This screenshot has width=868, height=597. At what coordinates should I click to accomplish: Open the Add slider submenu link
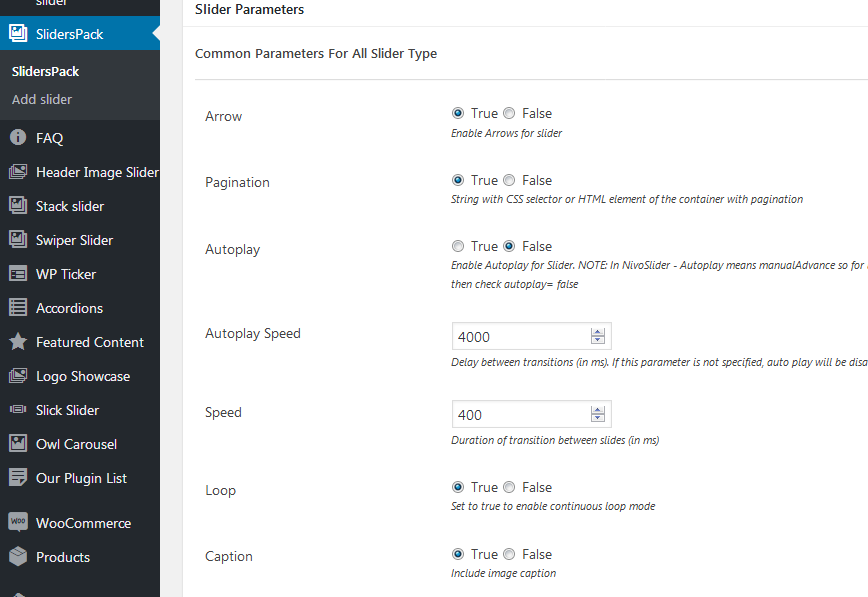click(42, 99)
